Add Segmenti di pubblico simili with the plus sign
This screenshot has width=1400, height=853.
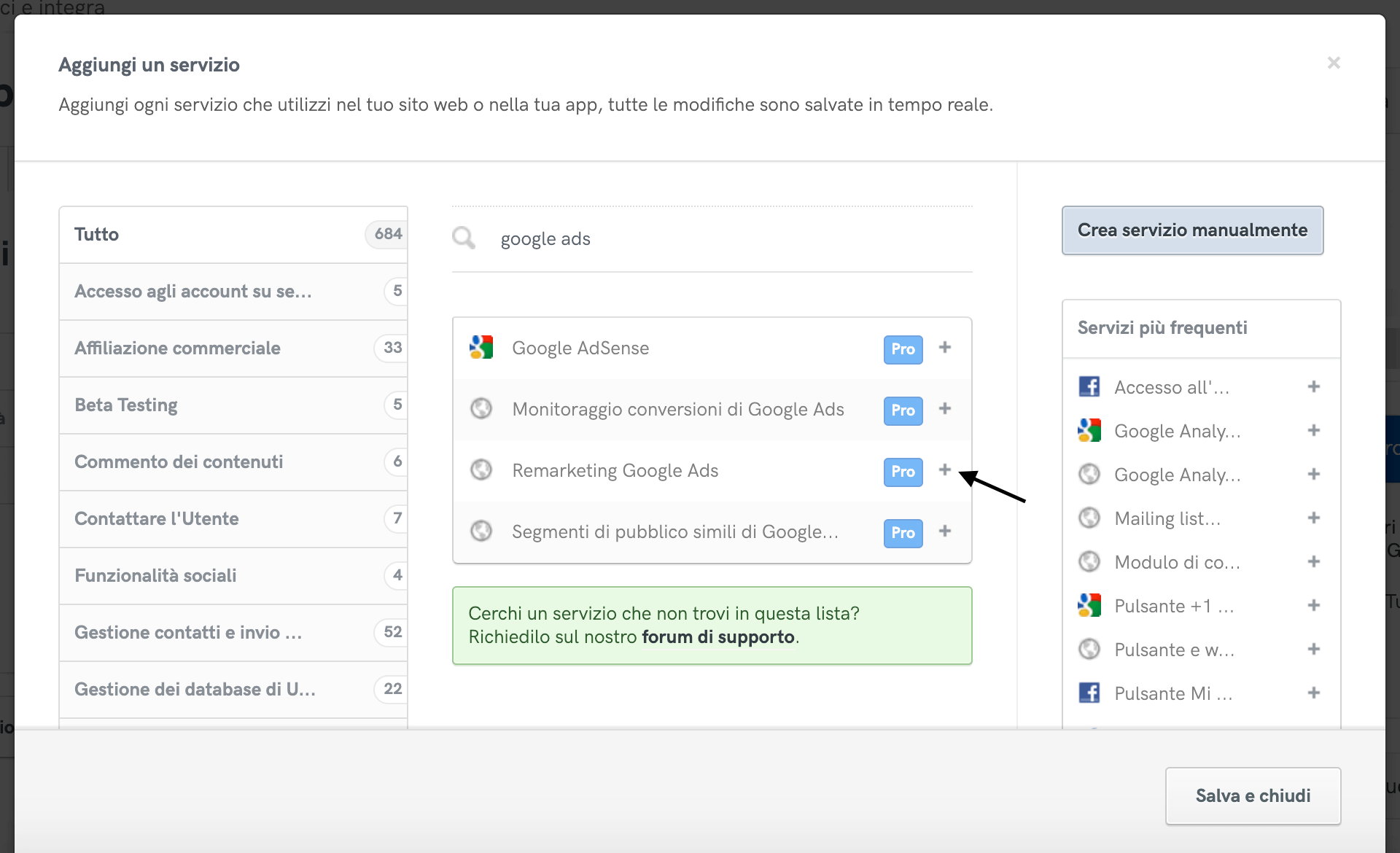pos(945,531)
